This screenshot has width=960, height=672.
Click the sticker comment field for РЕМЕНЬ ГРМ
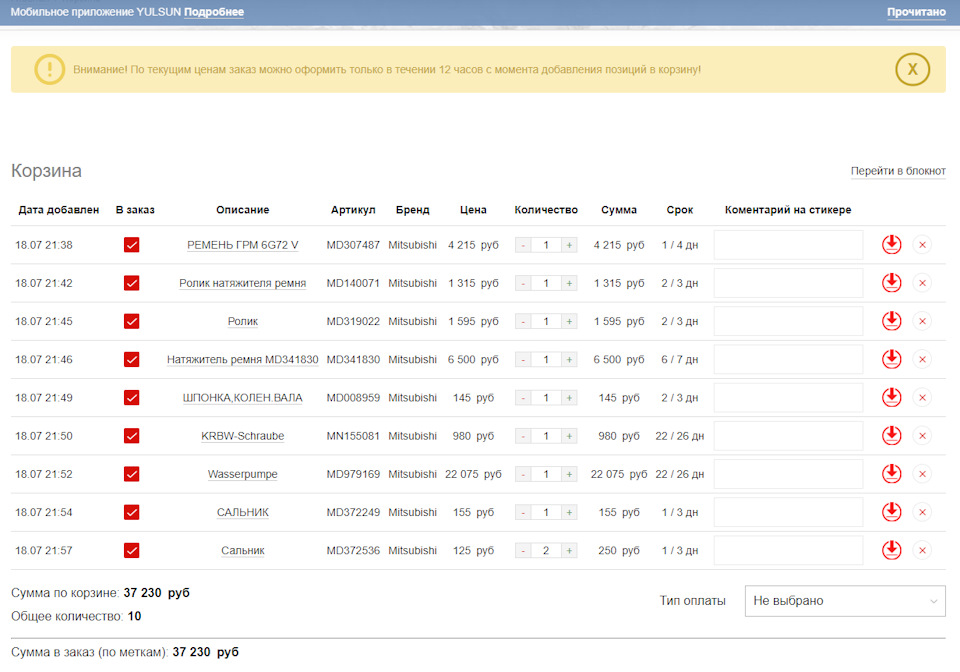point(789,245)
